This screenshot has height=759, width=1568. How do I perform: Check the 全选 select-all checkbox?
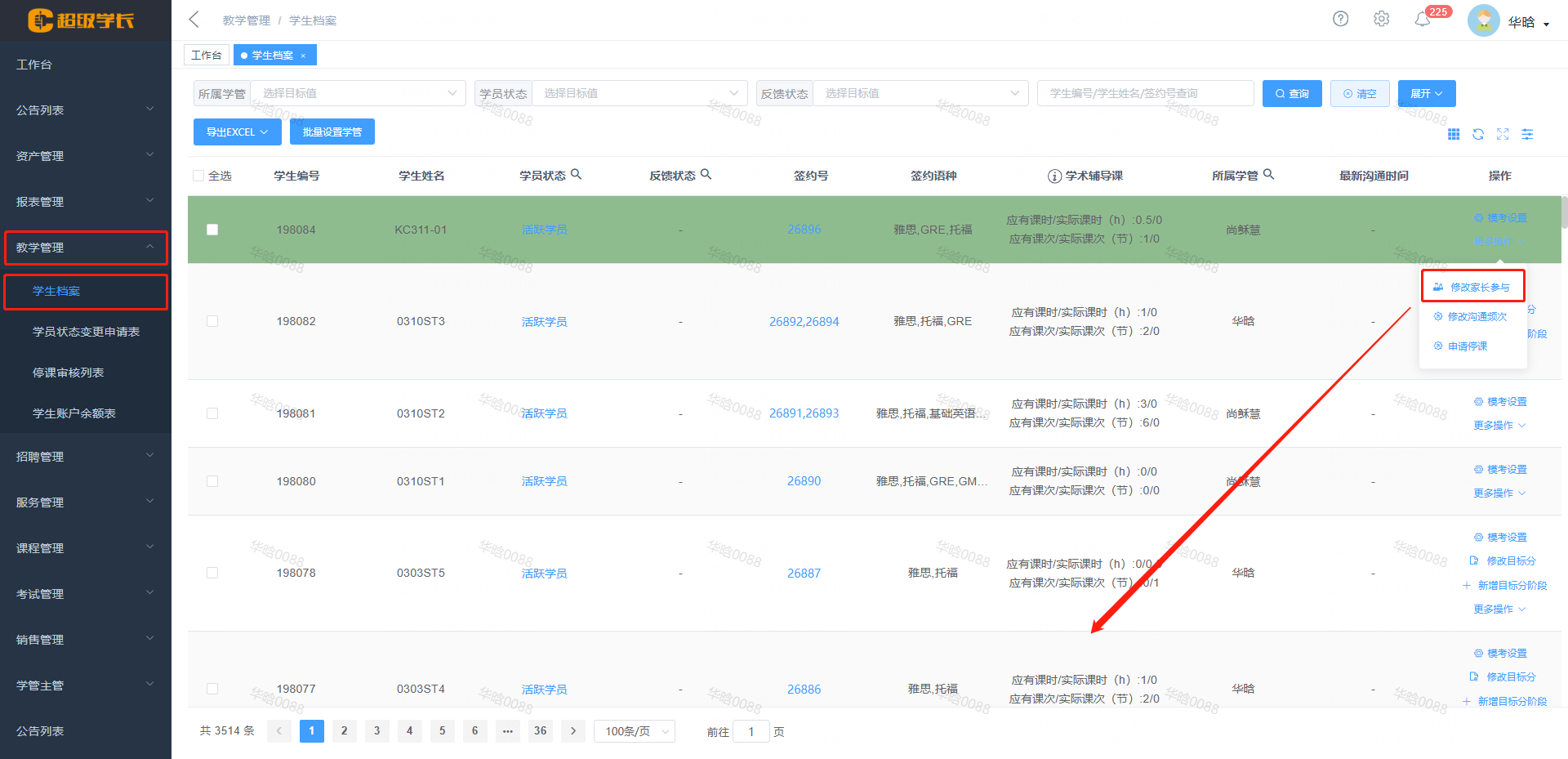(198, 176)
